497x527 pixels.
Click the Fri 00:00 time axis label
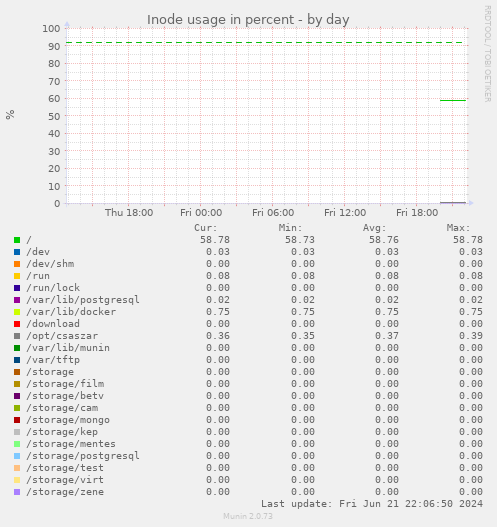pyautogui.click(x=201, y=213)
